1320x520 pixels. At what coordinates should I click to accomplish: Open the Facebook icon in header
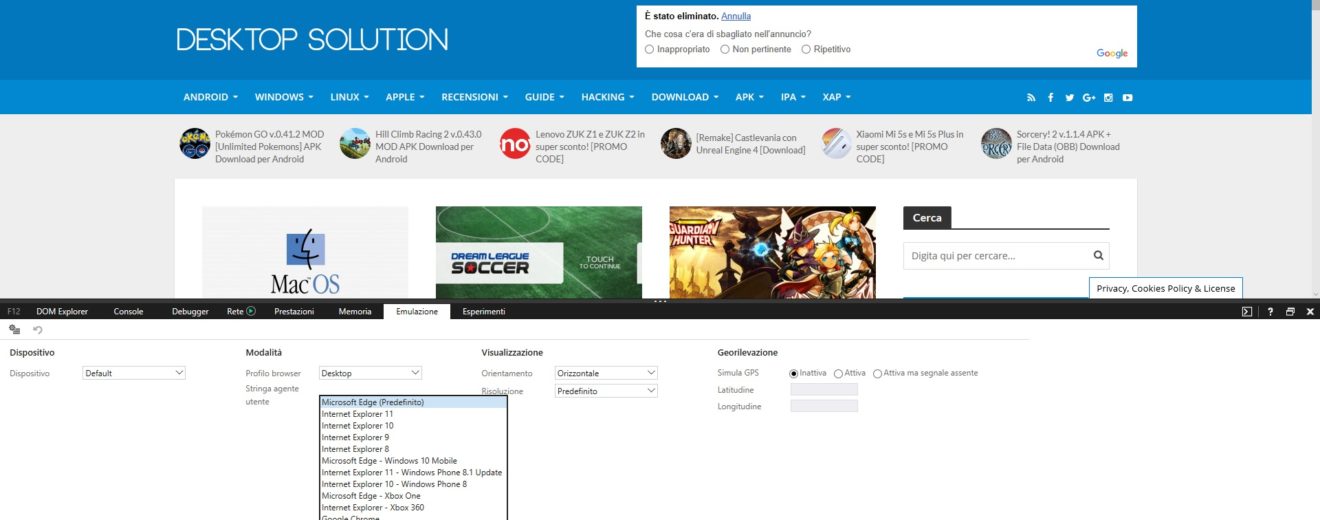point(1050,97)
